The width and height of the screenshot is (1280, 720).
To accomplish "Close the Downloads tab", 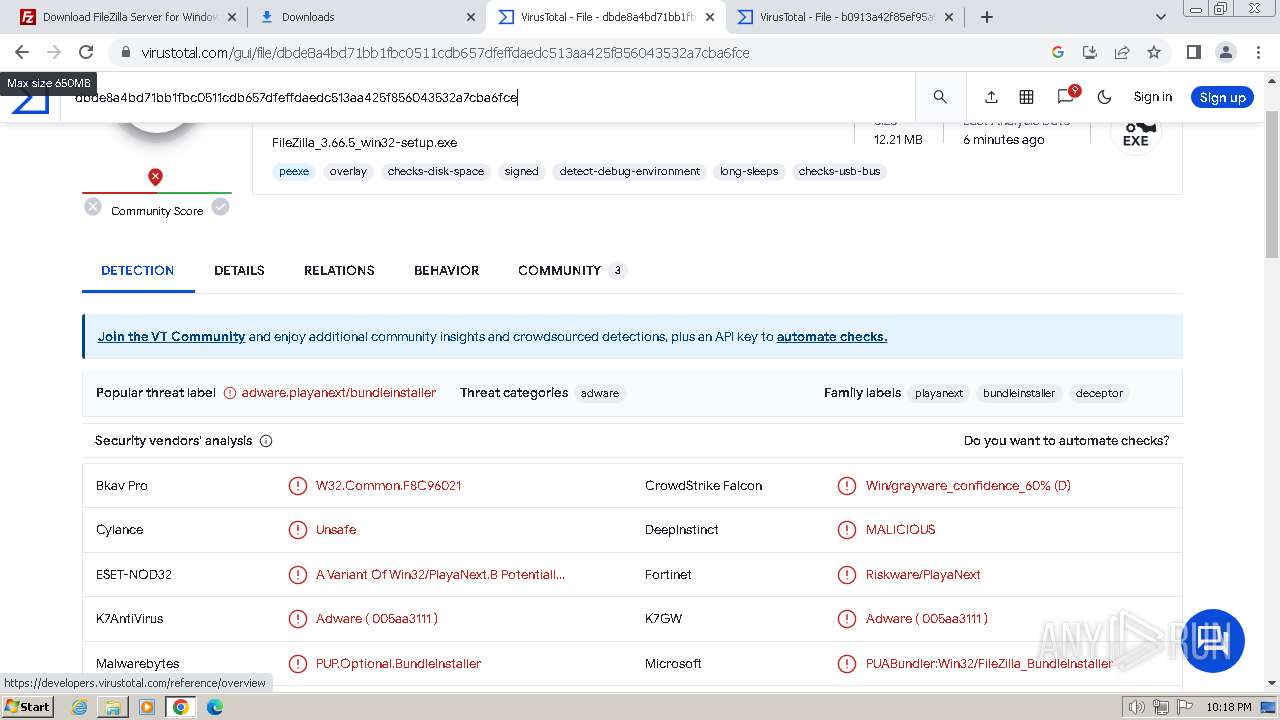I will (x=471, y=17).
